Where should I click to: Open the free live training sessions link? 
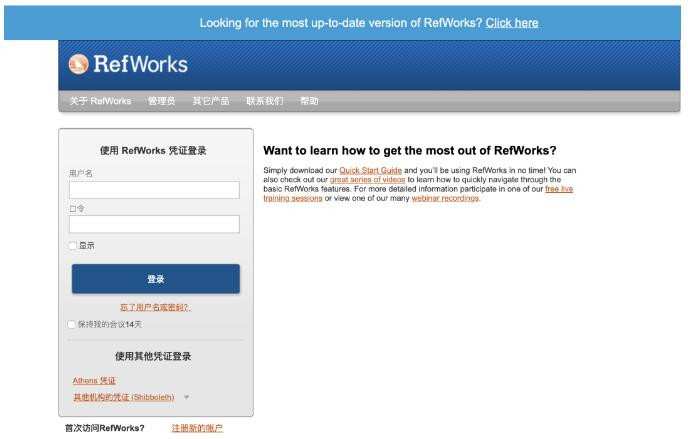(559, 189)
